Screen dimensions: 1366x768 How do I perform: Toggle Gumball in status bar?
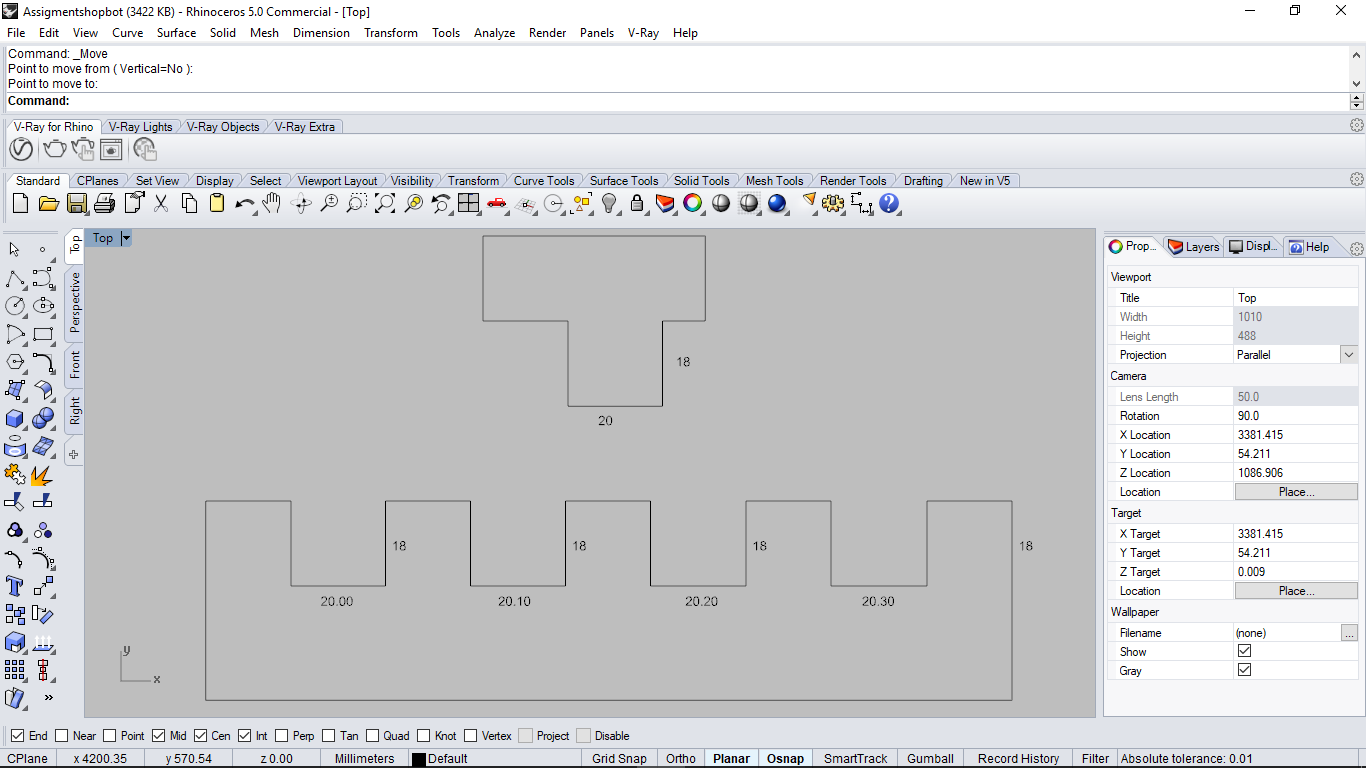point(931,759)
